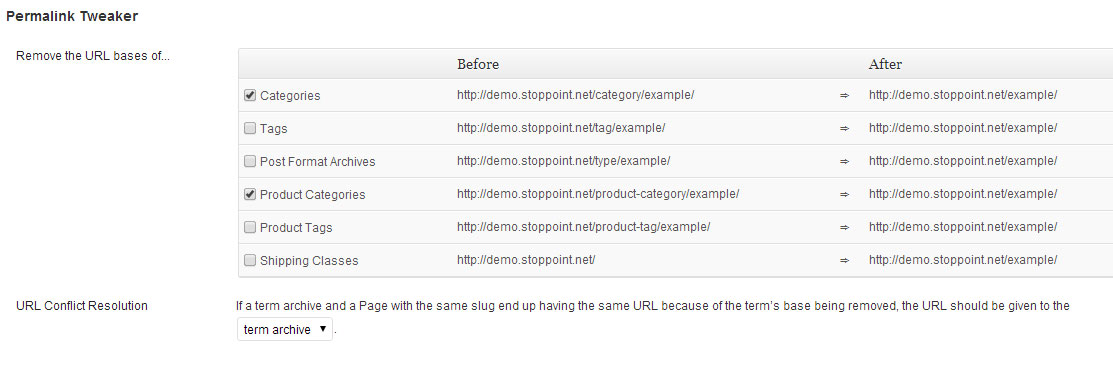The width and height of the screenshot is (1113, 366).
Task: Click the Categories label text
Action: (x=290, y=96)
